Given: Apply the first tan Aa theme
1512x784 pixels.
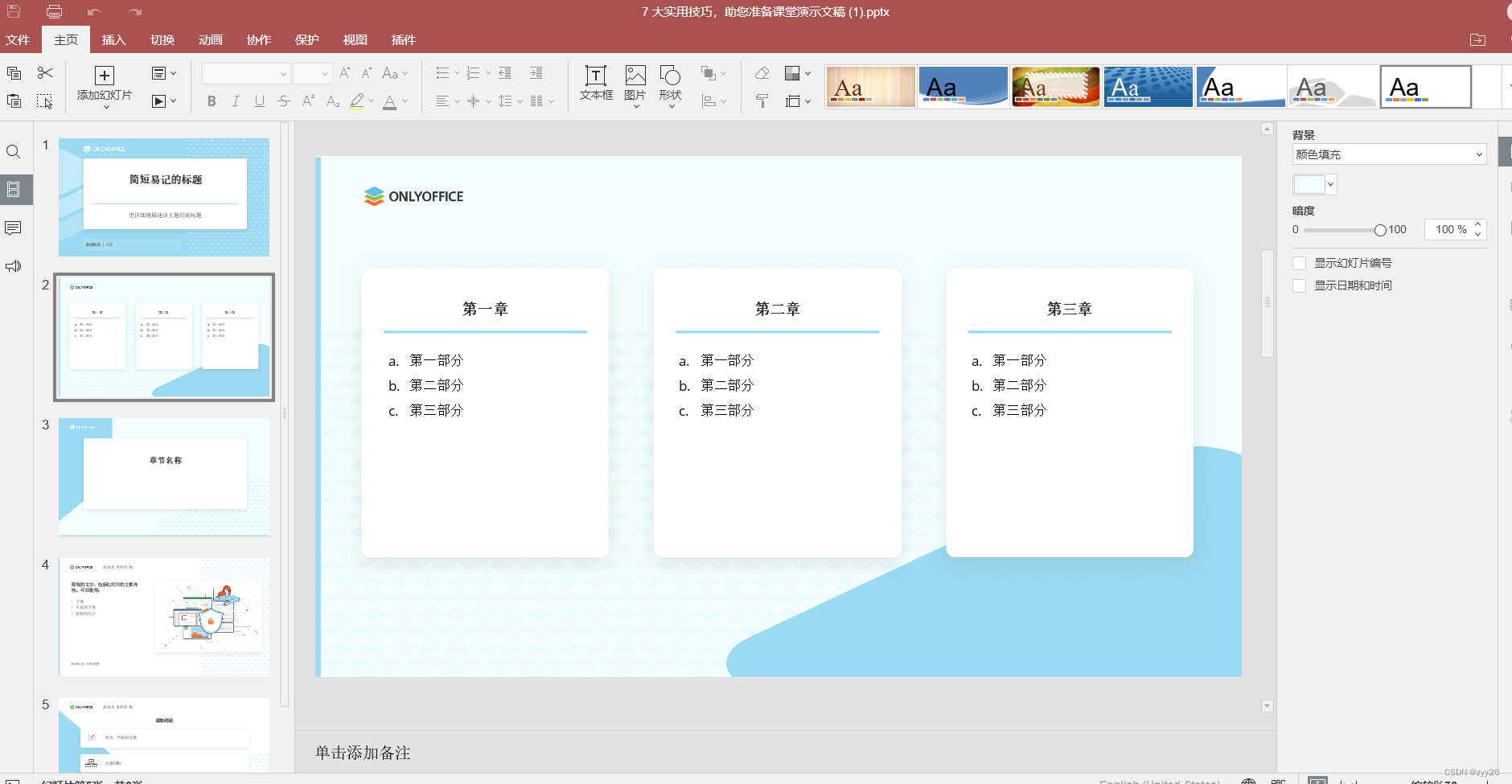Looking at the screenshot, I should [x=870, y=87].
